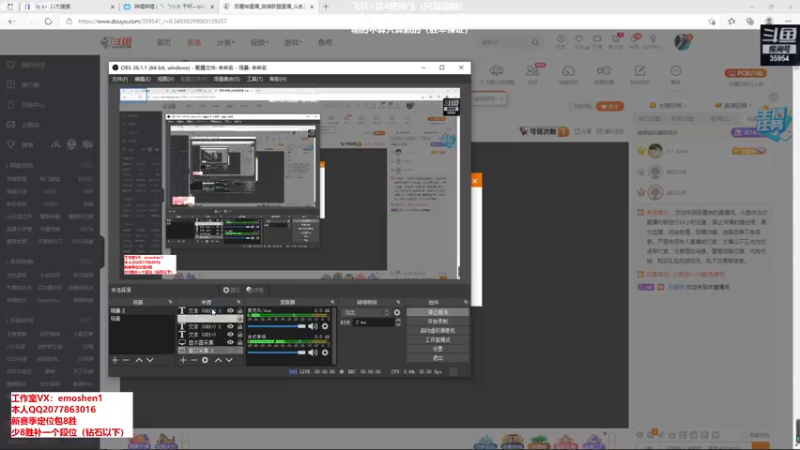Toggle visibility eye of 文本 (GDI+) 2 source
This screenshot has width=800, height=450.
230,327
